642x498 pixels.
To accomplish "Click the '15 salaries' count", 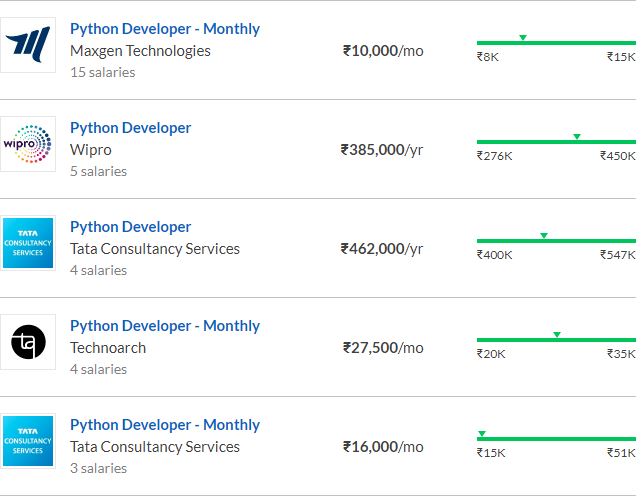I will (102, 72).
